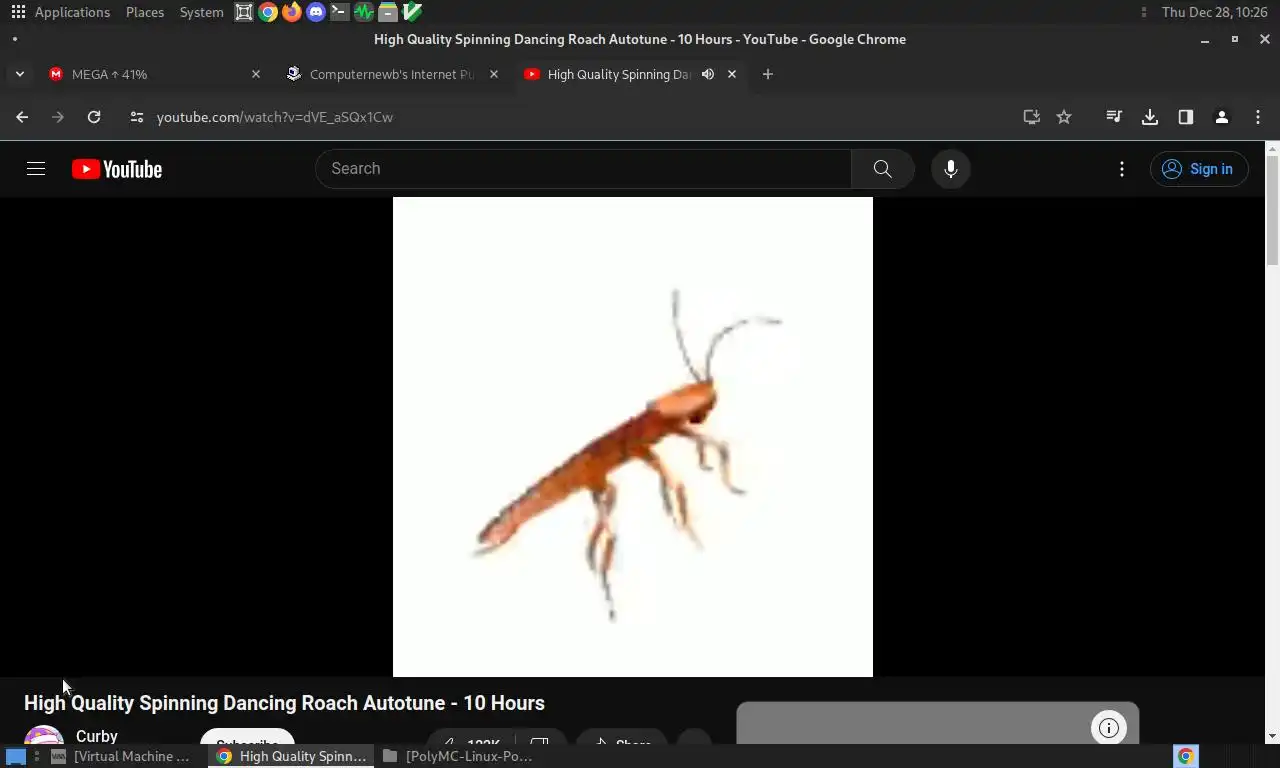Click the Curby channel avatar
Image resolution: width=1280 pixels, height=768 pixels.
click(44, 735)
